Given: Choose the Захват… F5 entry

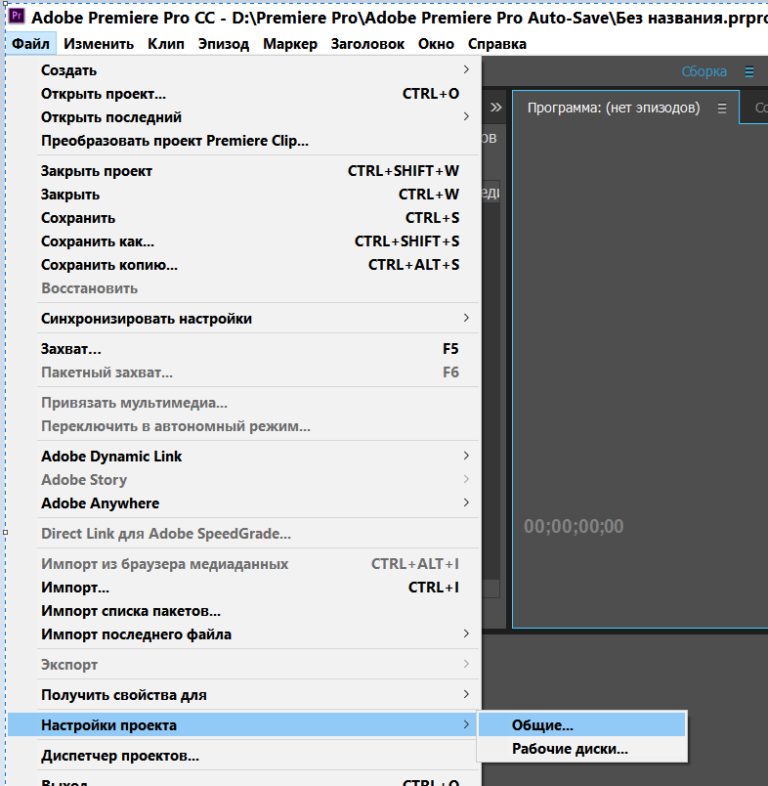Looking at the screenshot, I should [243, 349].
